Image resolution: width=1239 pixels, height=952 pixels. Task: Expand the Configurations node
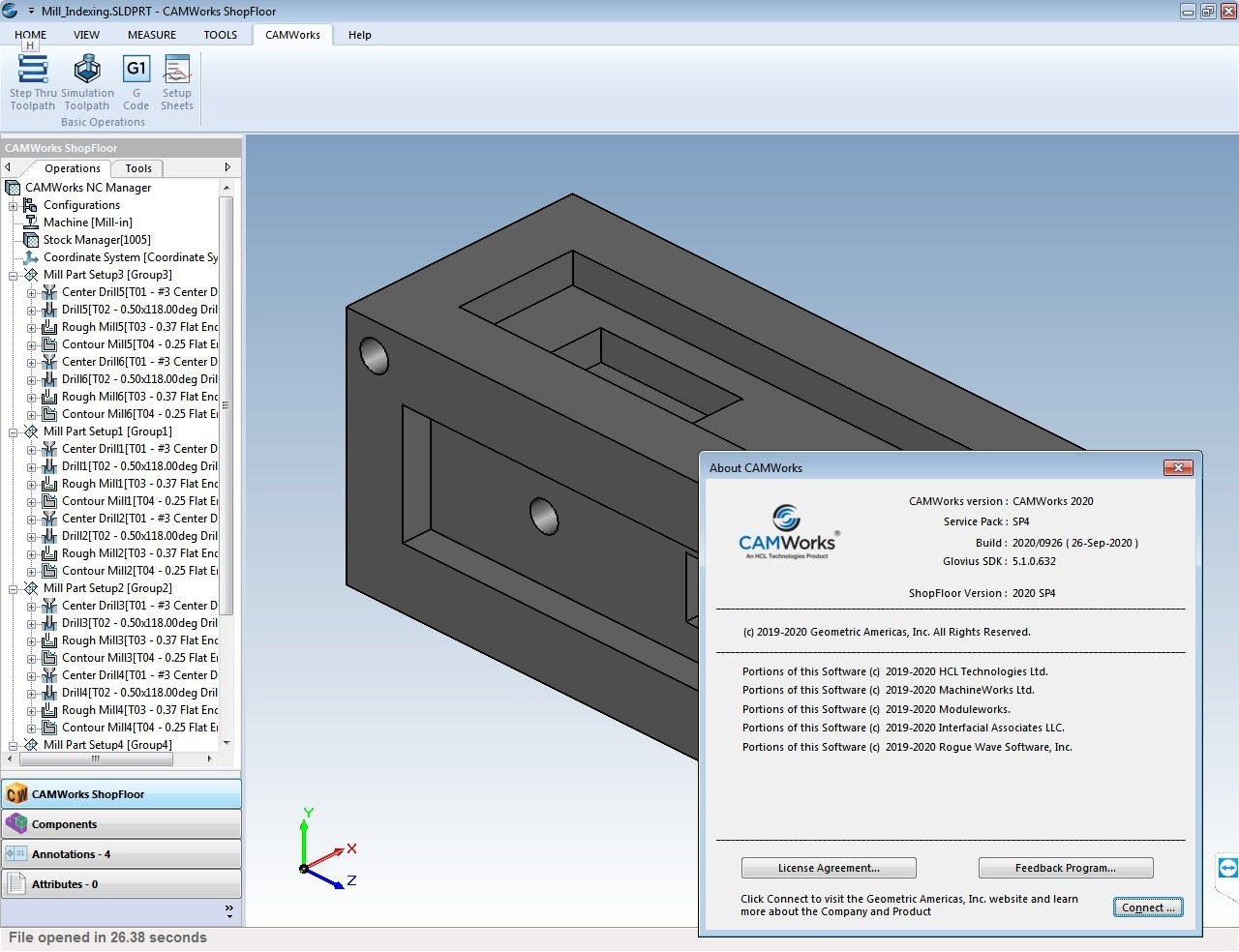13,206
